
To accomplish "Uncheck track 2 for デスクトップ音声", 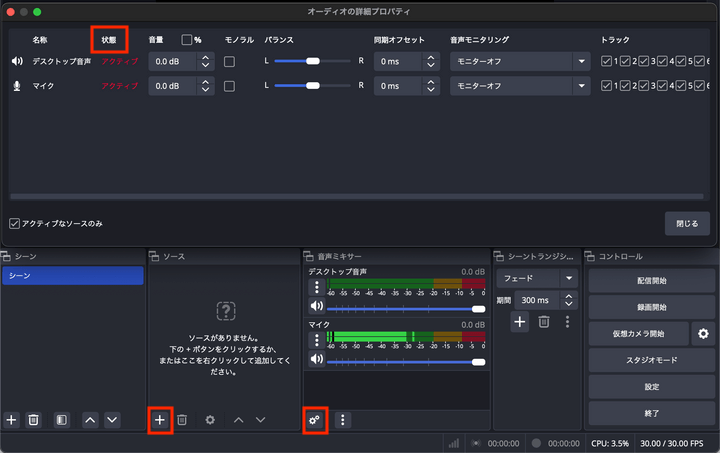I will tap(625, 61).
